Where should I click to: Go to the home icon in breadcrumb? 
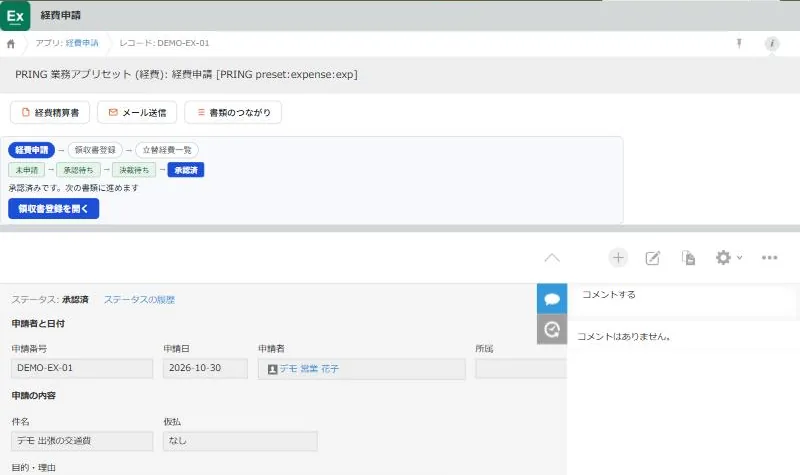pos(11,44)
